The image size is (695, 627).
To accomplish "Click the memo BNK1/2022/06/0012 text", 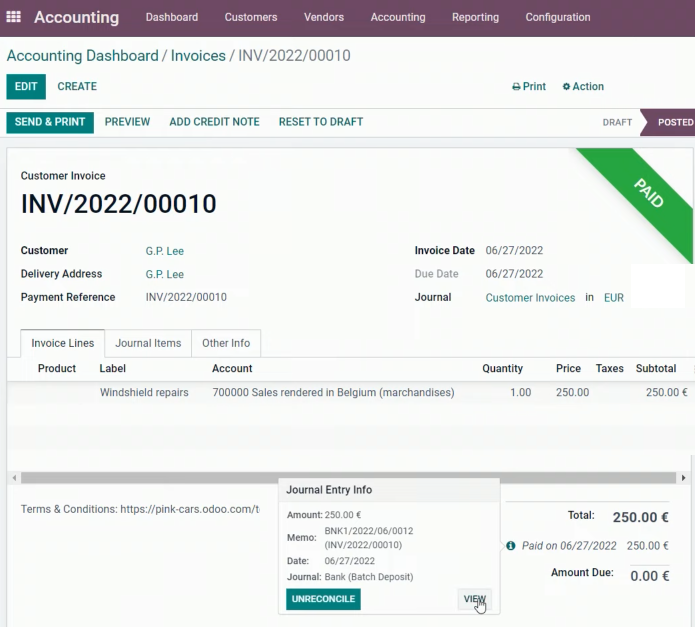I will (369, 531).
